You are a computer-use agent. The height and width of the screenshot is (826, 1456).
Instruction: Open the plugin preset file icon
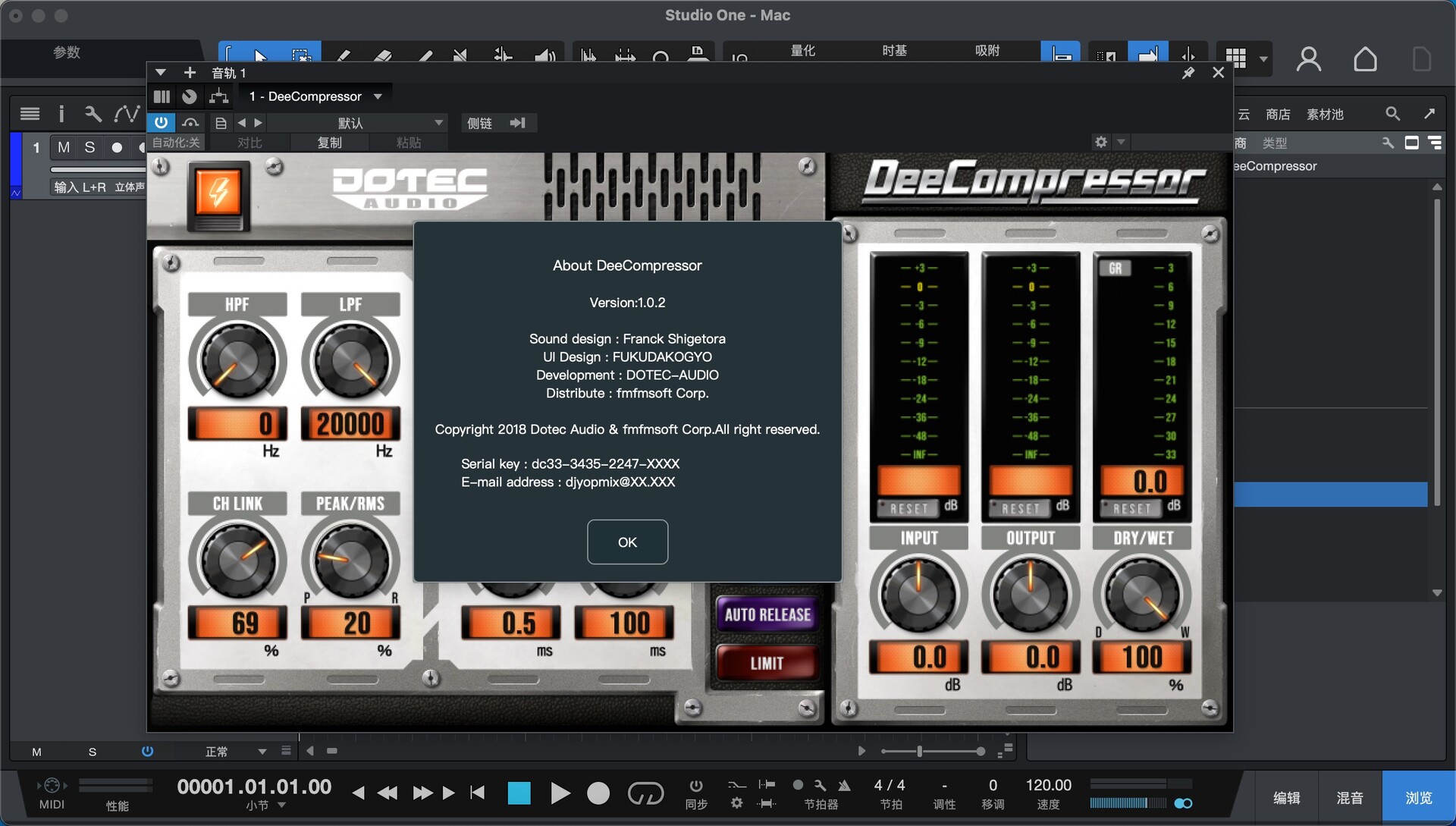pos(221,123)
